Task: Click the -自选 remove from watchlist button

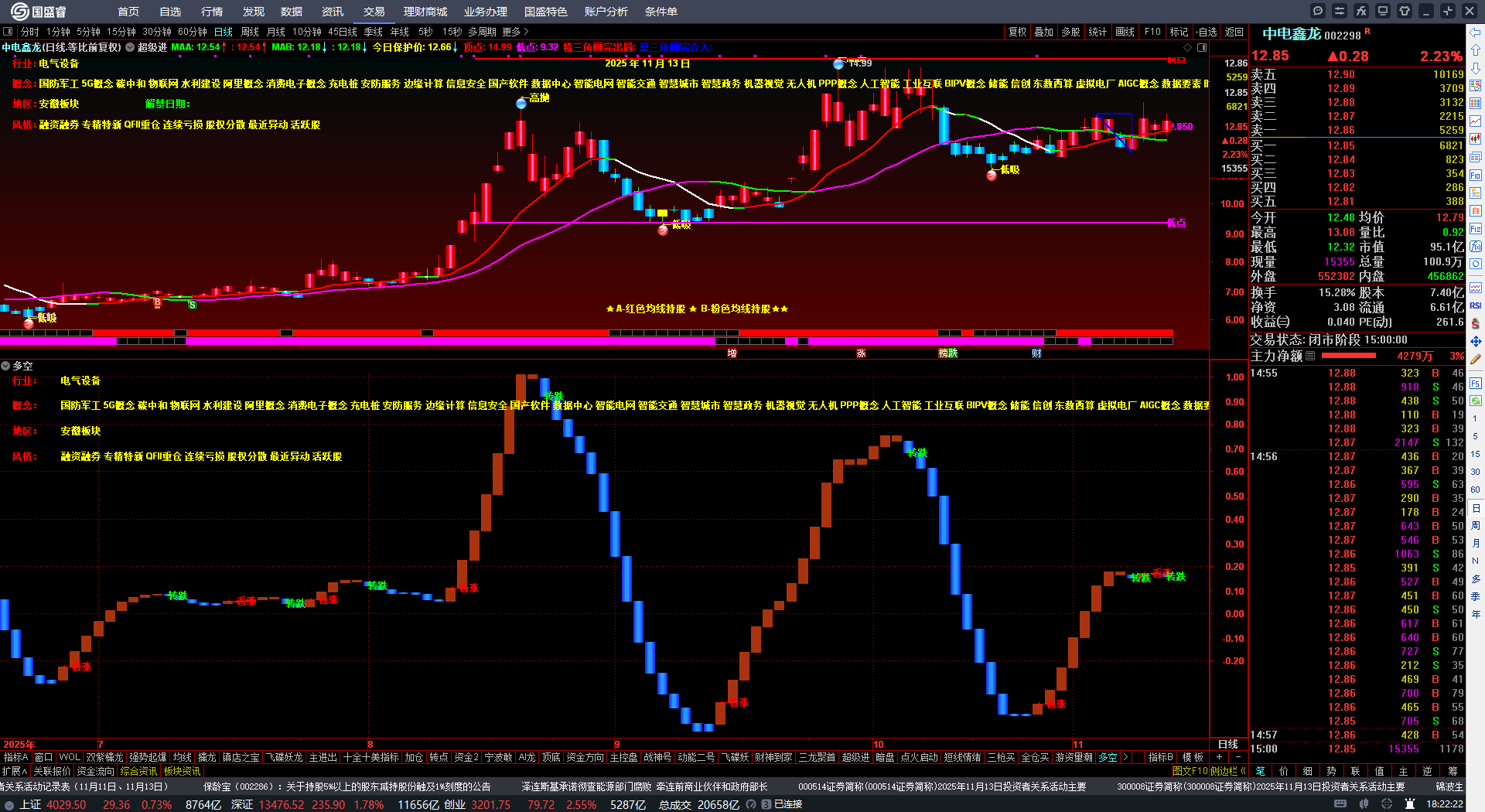Action: (x=1207, y=32)
